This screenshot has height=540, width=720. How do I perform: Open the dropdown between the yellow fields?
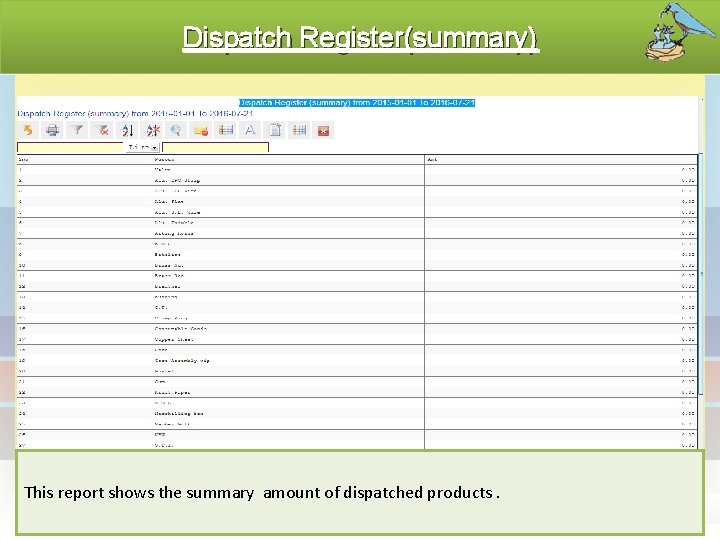coord(142,147)
